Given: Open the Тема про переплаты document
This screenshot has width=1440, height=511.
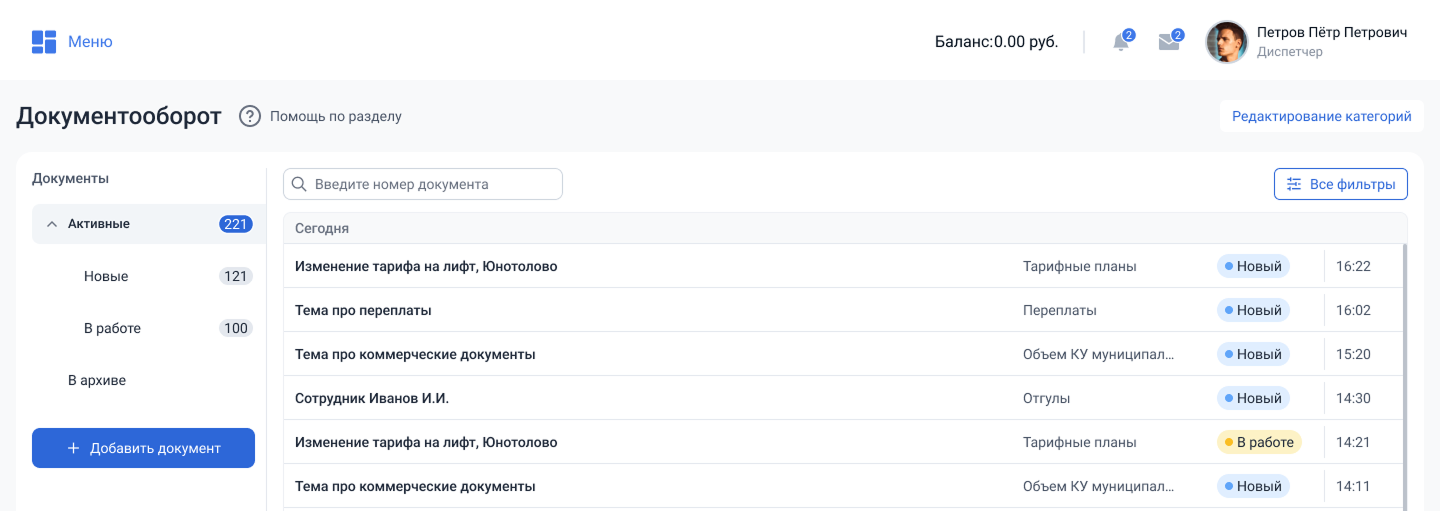Looking at the screenshot, I should [x=363, y=310].
